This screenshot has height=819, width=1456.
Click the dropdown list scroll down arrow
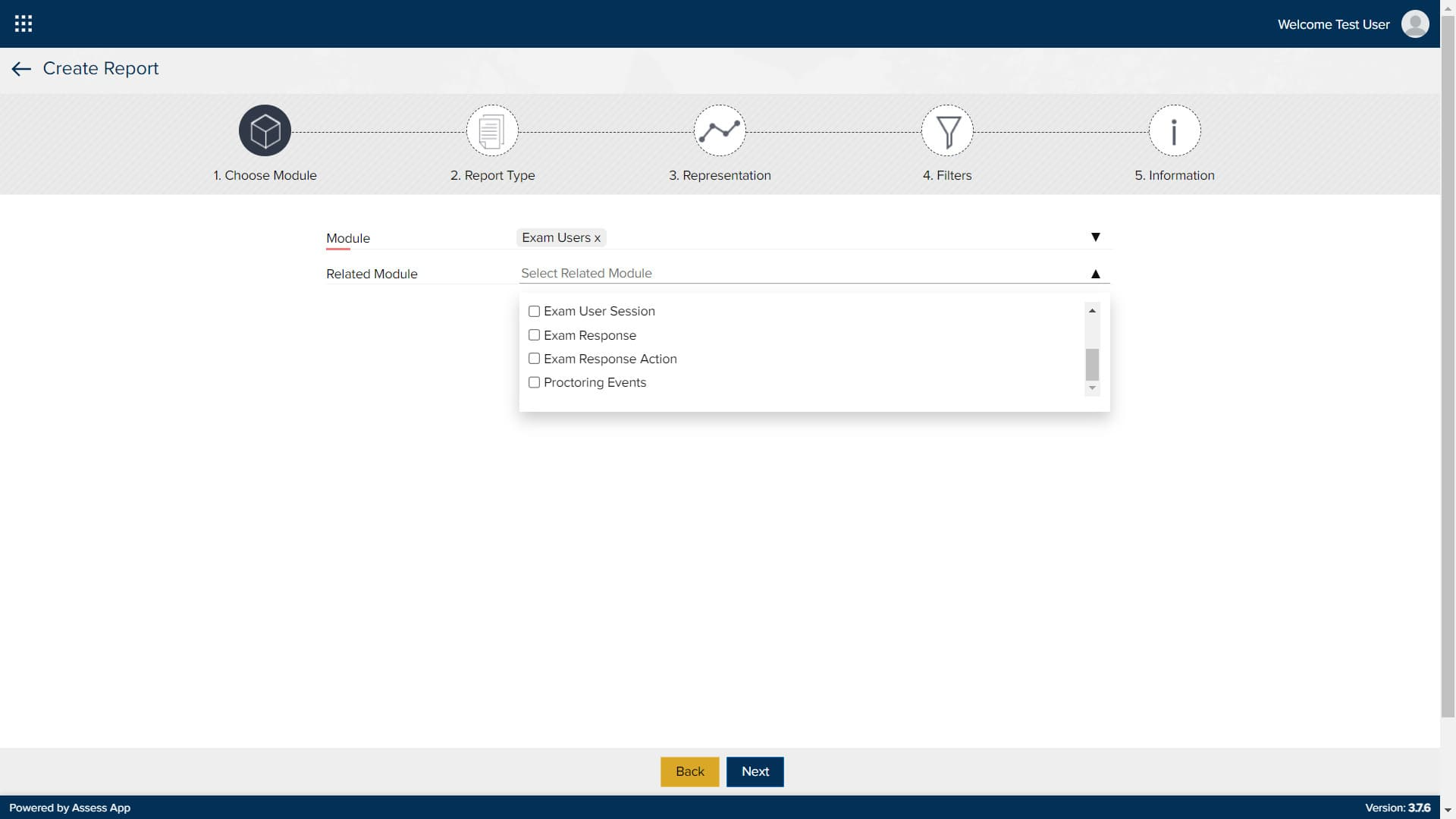click(x=1092, y=388)
